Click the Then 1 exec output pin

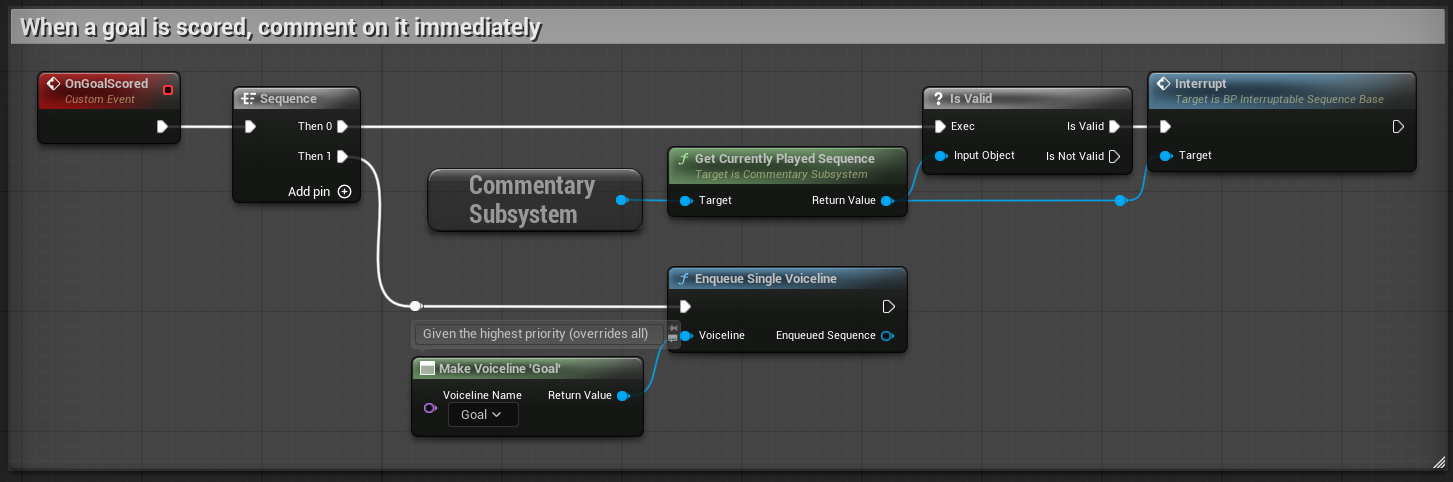tap(342, 156)
